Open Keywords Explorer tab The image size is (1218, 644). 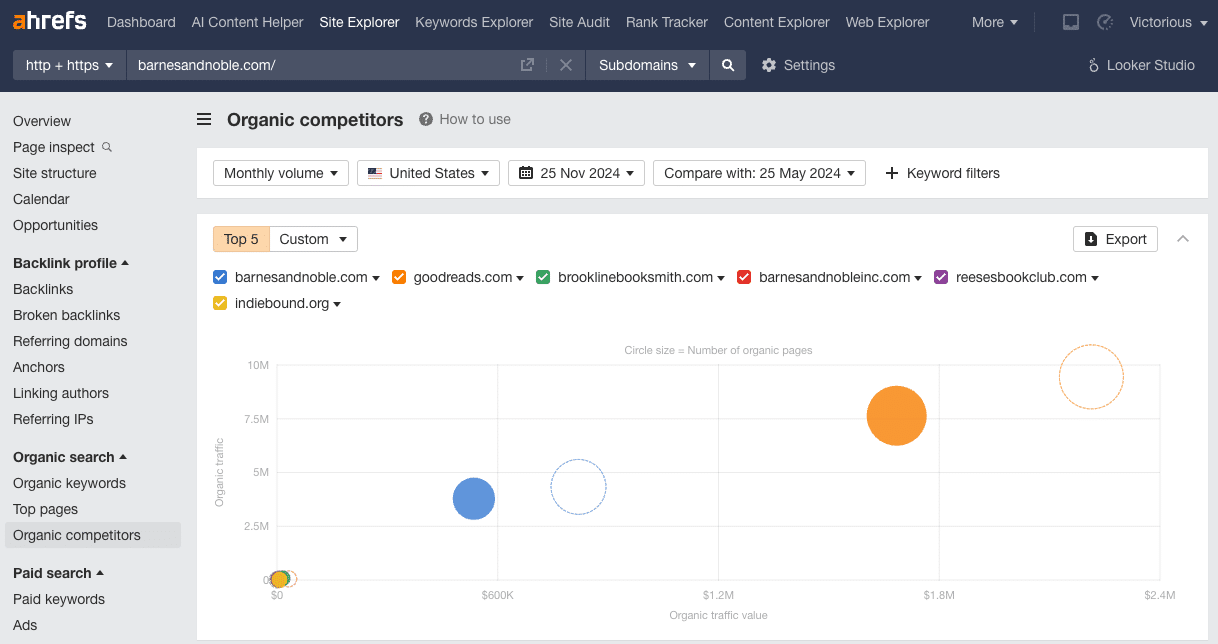click(474, 22)
